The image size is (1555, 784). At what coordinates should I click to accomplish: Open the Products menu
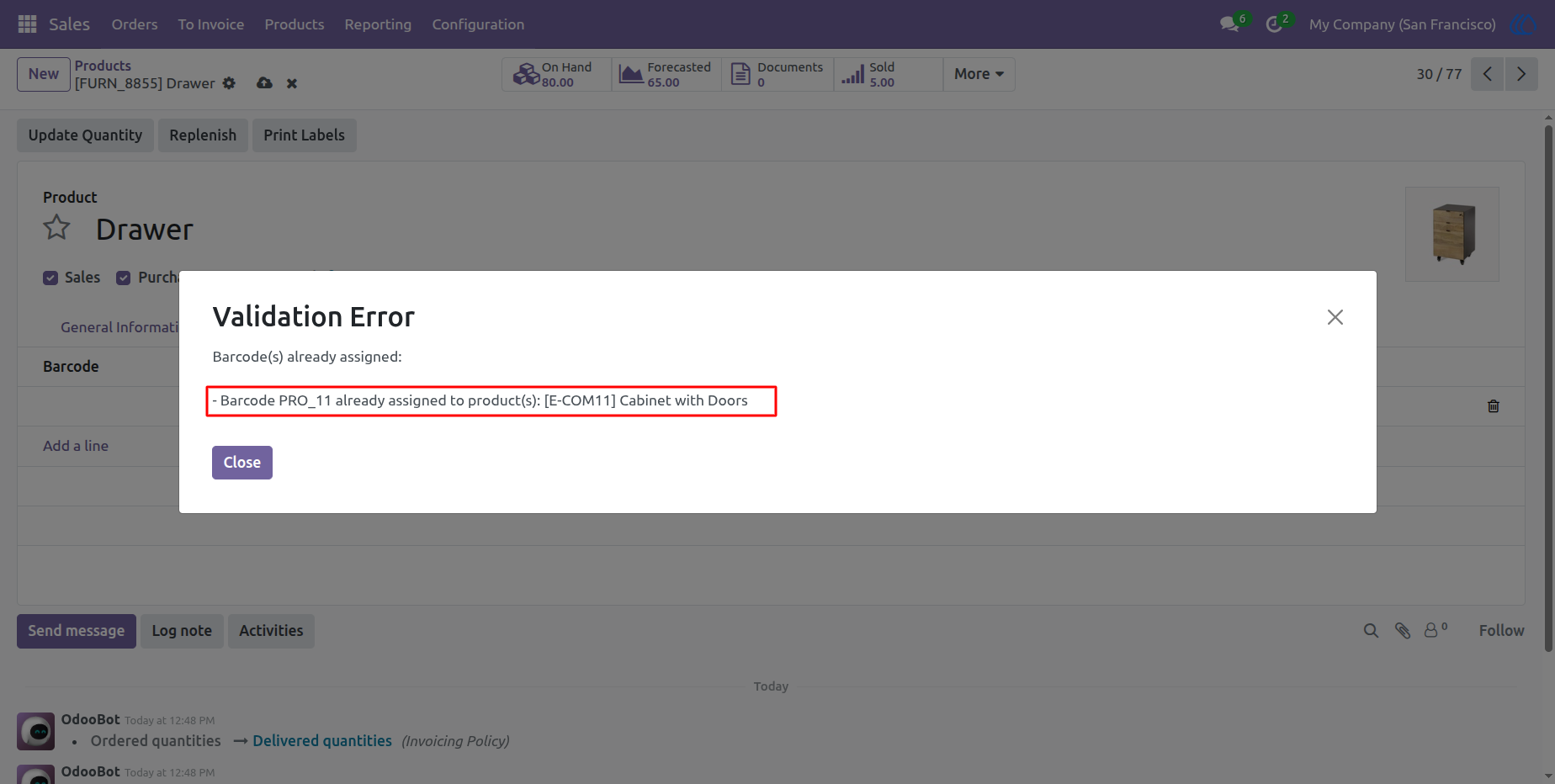295,24
